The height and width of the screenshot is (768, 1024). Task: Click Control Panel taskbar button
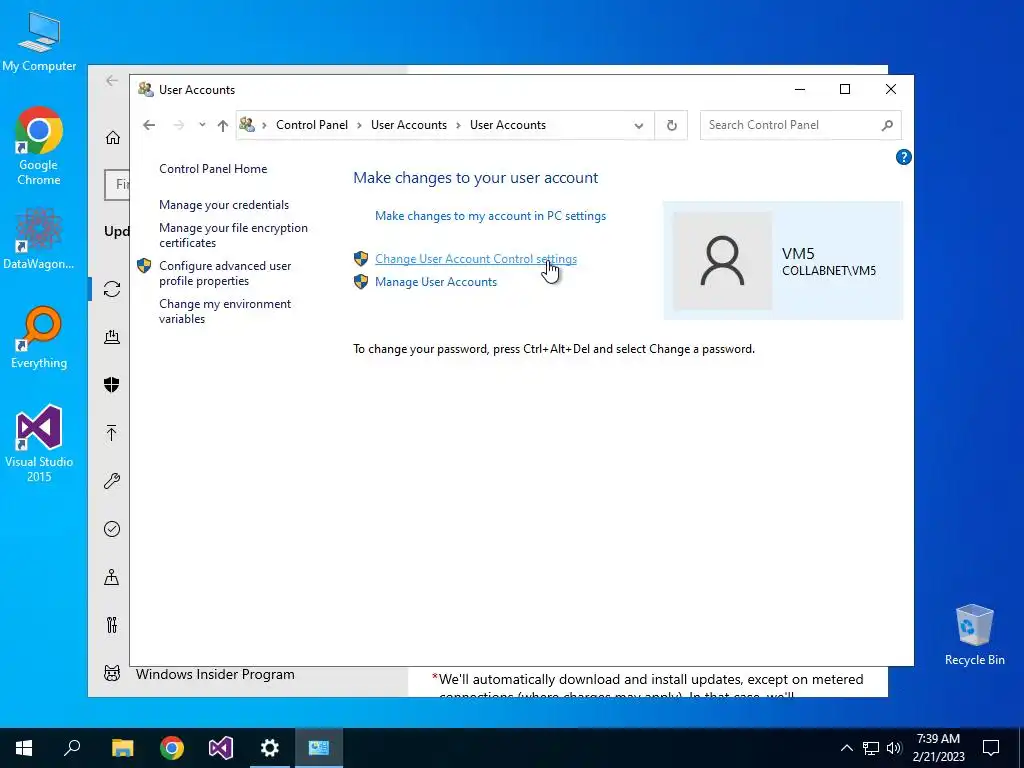(x=319, y=748)
